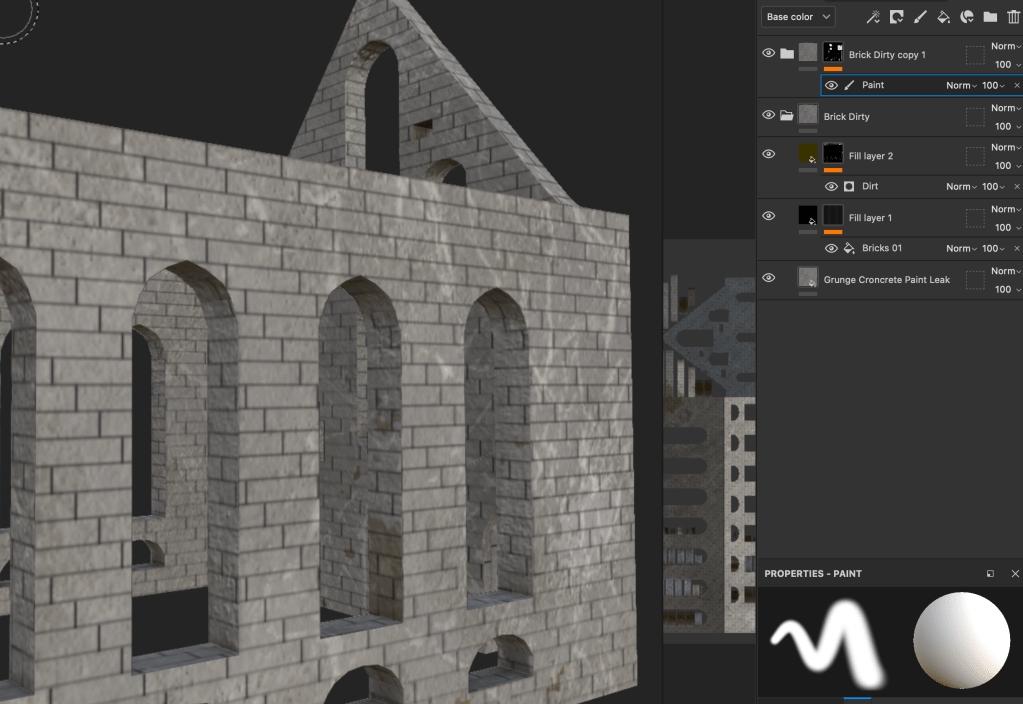Screen dimensions: 1023x704
Task: Remove the Bricks 01 effect with its X
Action: (1017, 248)
